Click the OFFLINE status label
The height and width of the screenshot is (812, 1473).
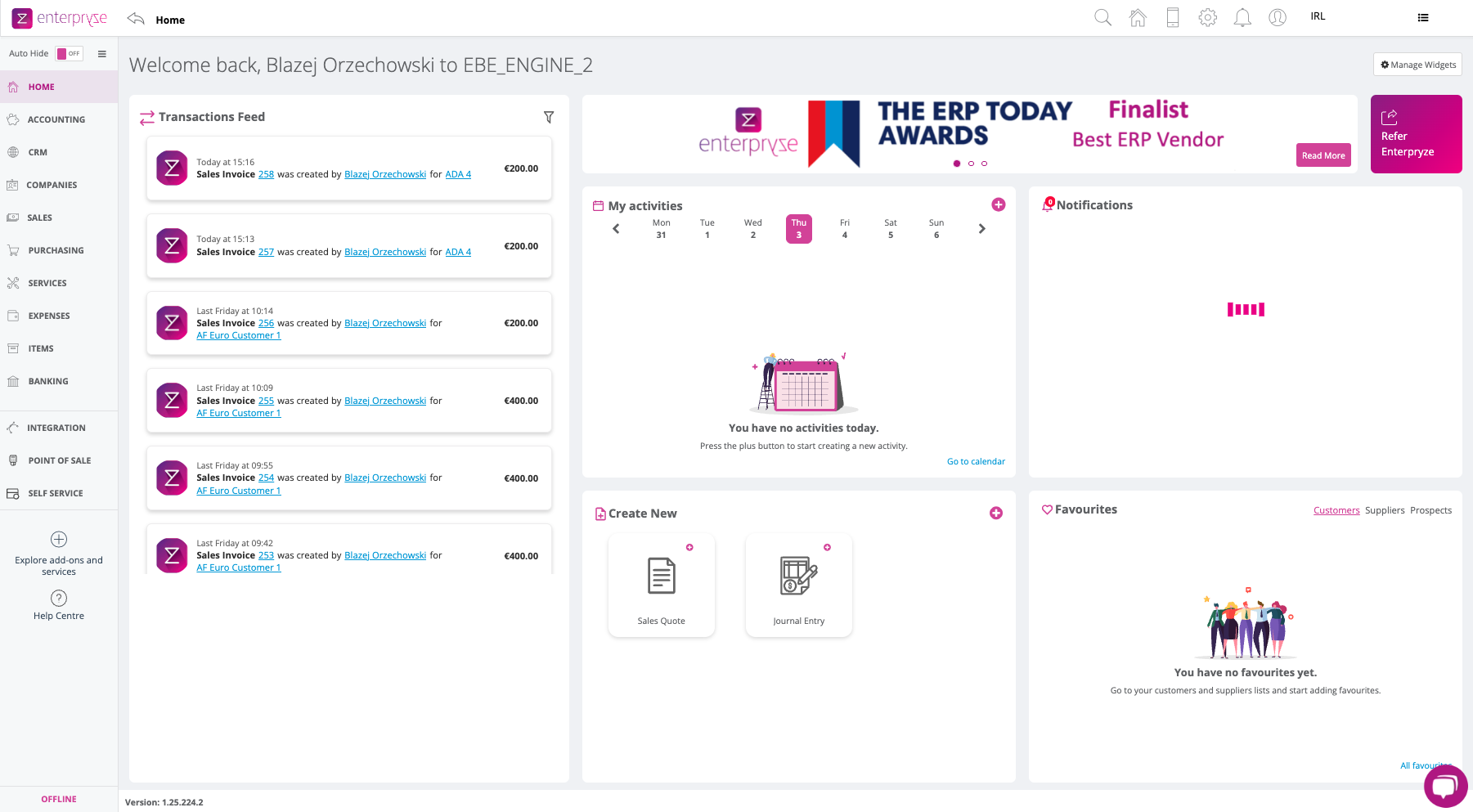59,799
